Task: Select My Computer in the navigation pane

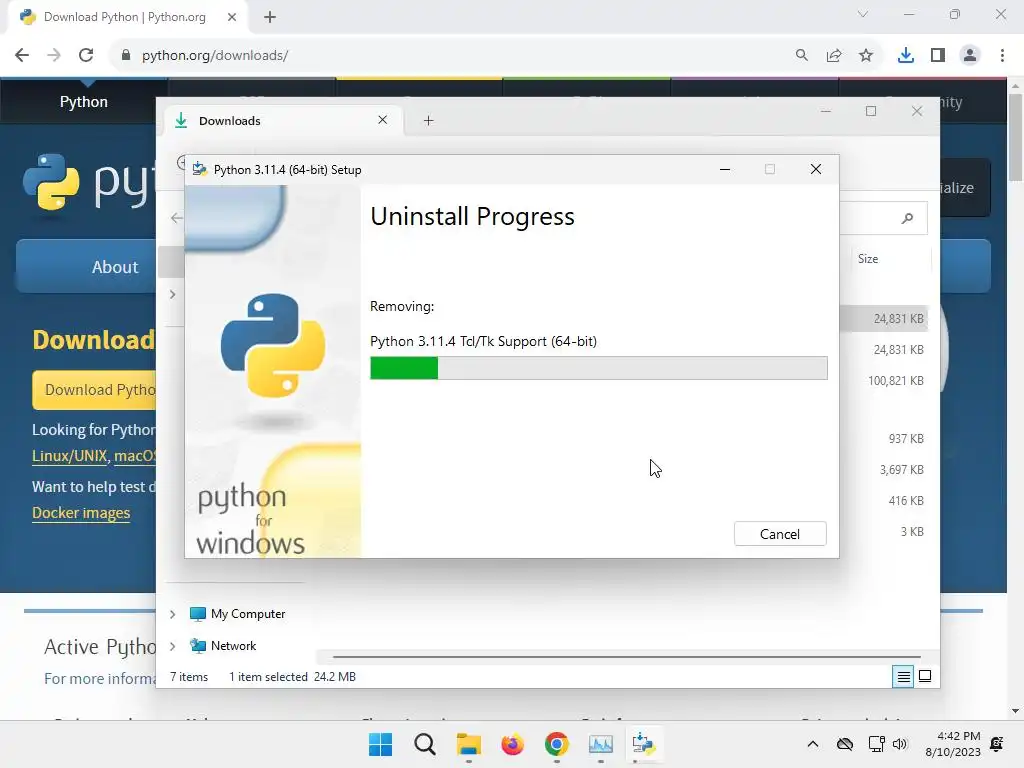Action: (x=238, y=614)
